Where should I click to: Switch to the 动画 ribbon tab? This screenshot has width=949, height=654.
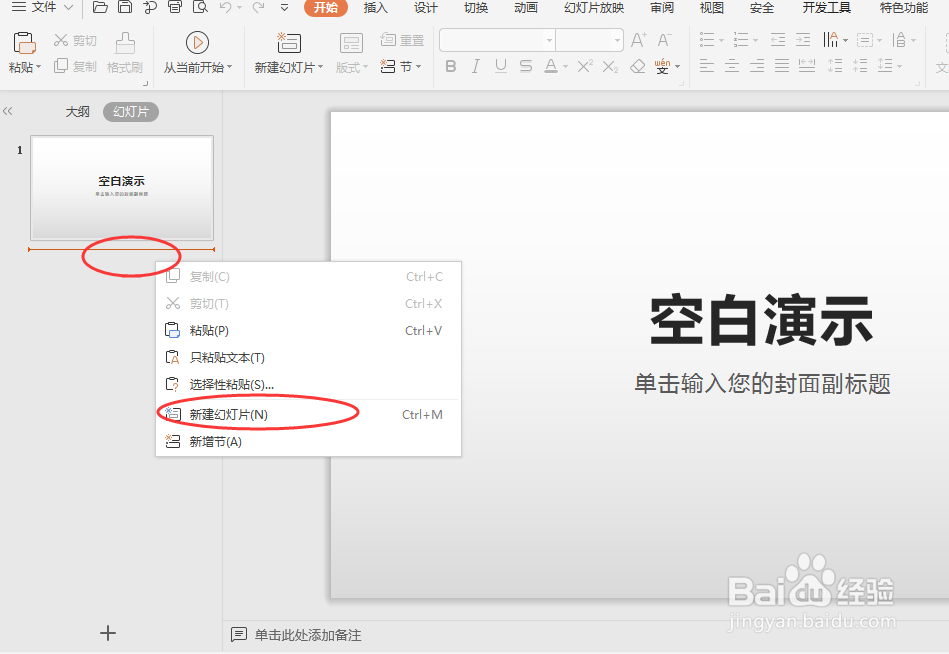[525, 9]
